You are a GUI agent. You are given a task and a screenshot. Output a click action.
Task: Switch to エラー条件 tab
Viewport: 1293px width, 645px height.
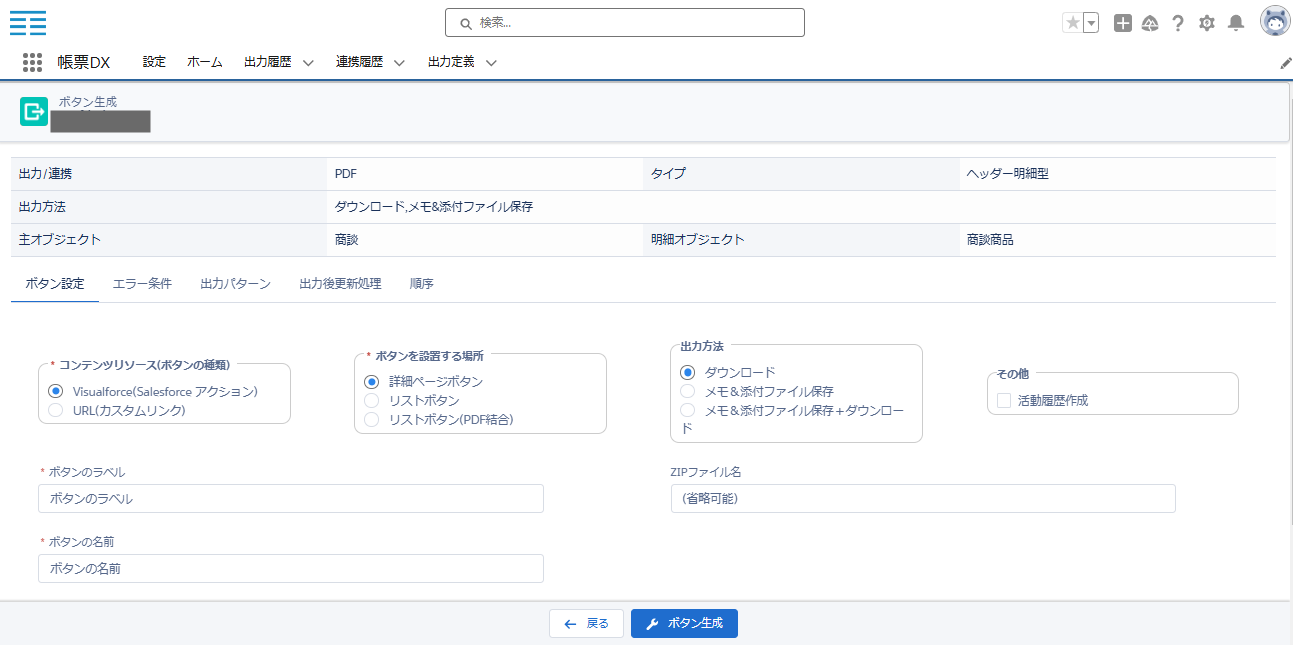click(142, 284)
